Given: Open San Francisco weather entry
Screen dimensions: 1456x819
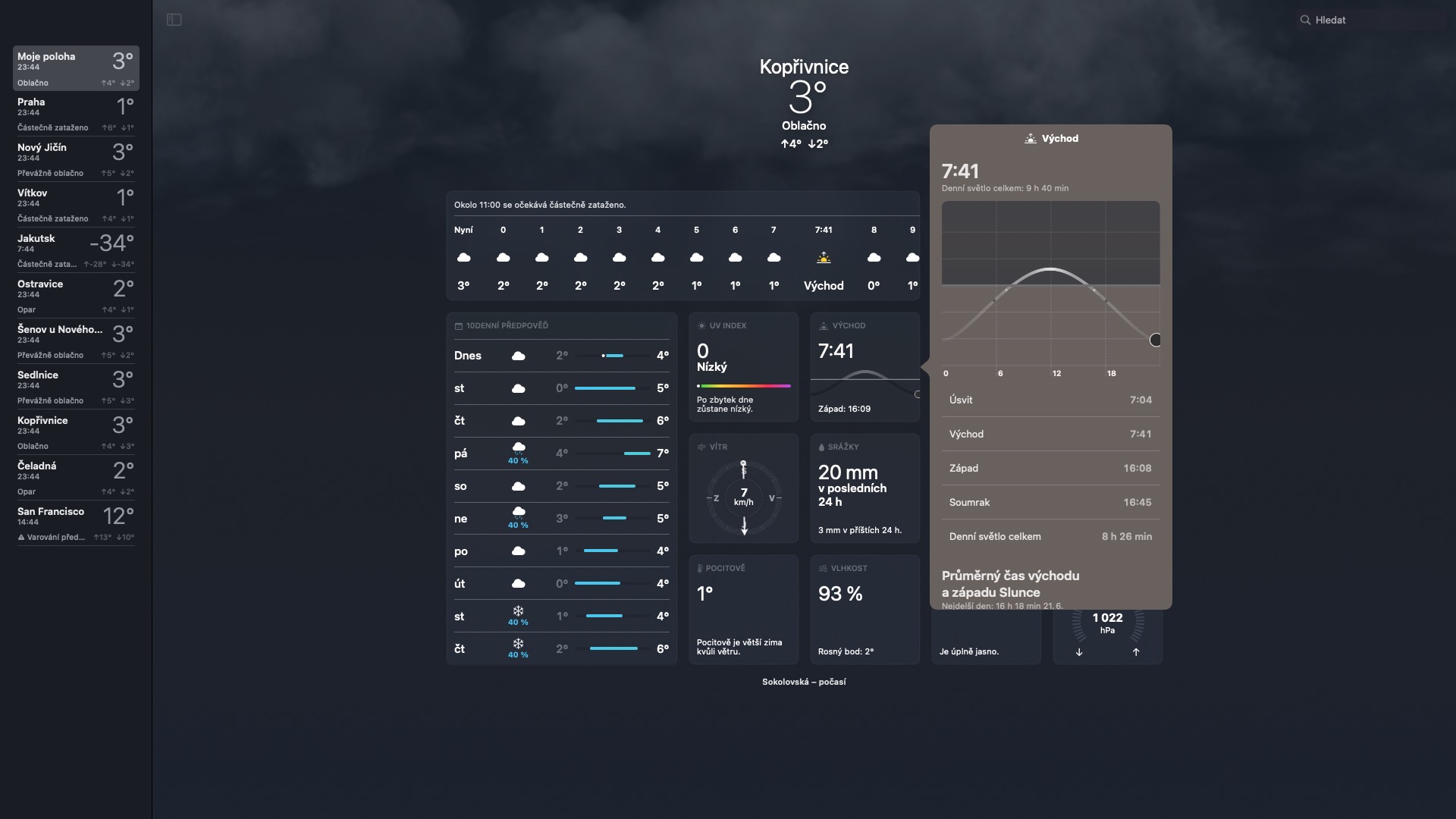Looking at the screenshot, I should pos(75,523).
